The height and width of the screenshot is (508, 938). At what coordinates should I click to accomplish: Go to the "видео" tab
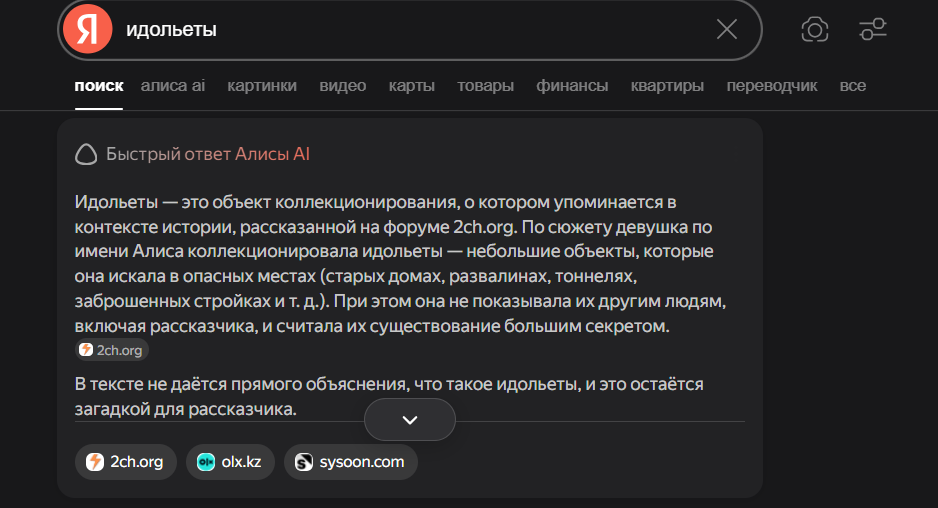click(x=343, y=86)
